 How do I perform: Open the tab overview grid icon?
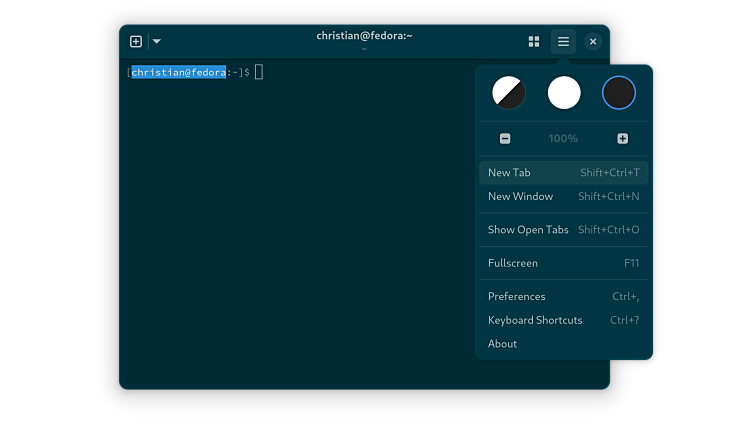(x=534, y=41)
